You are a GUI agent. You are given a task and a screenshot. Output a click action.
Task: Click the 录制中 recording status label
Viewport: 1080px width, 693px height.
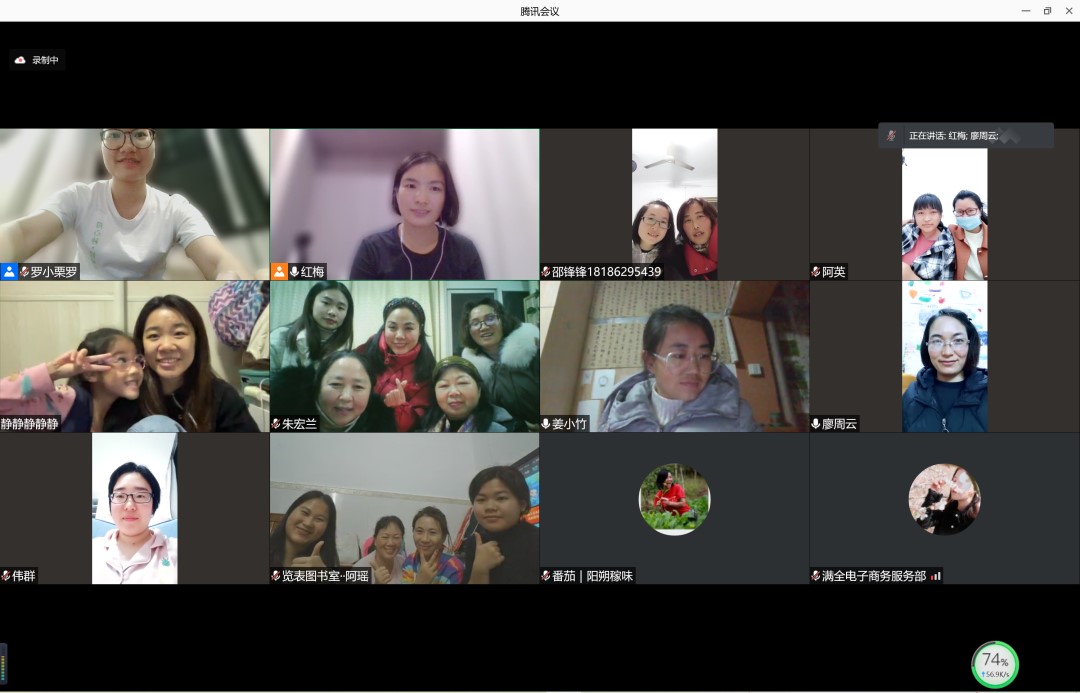[45, 60]
